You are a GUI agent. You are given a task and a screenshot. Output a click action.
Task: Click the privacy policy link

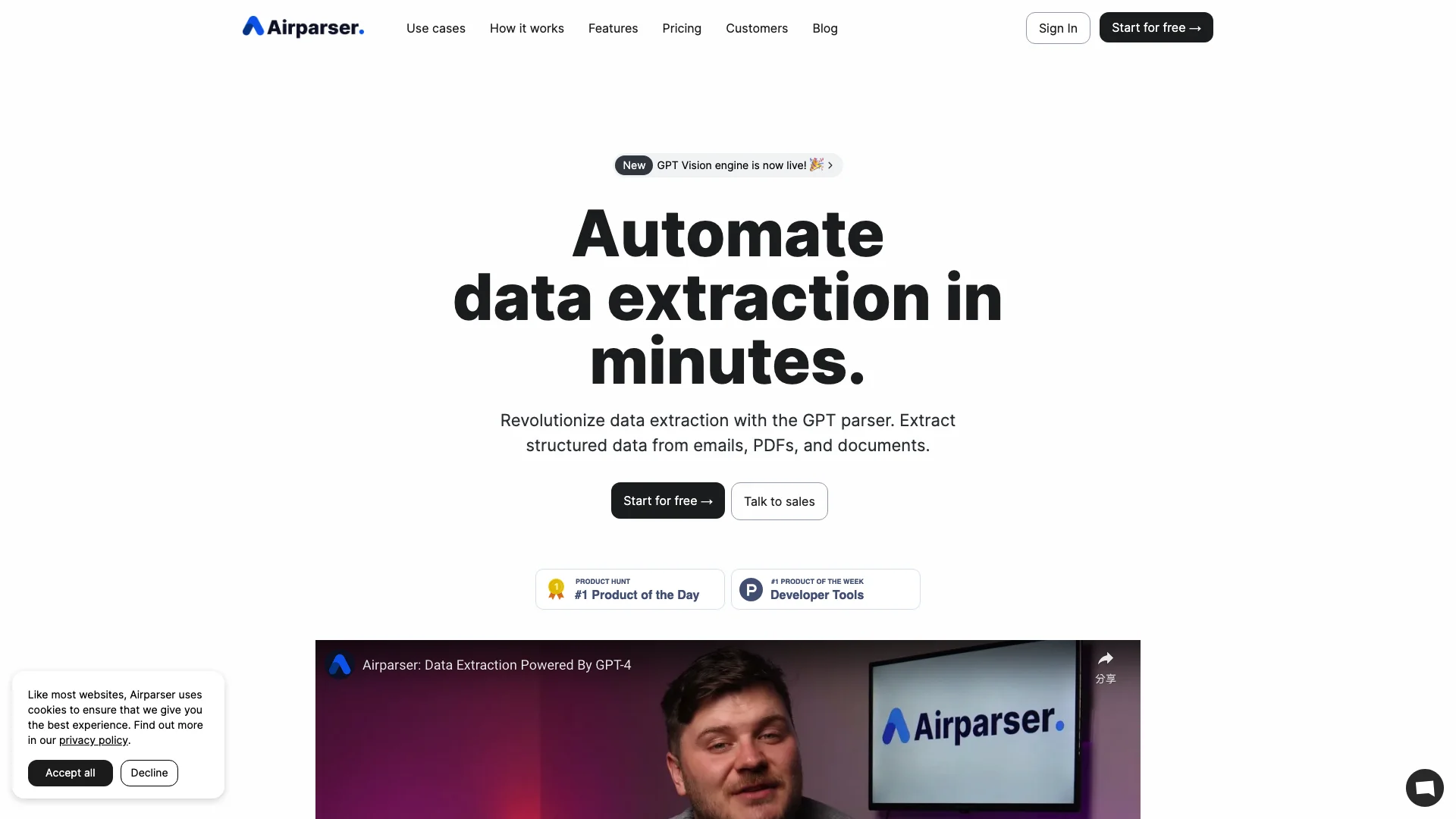pyautogui.click(x=92, y=742)
